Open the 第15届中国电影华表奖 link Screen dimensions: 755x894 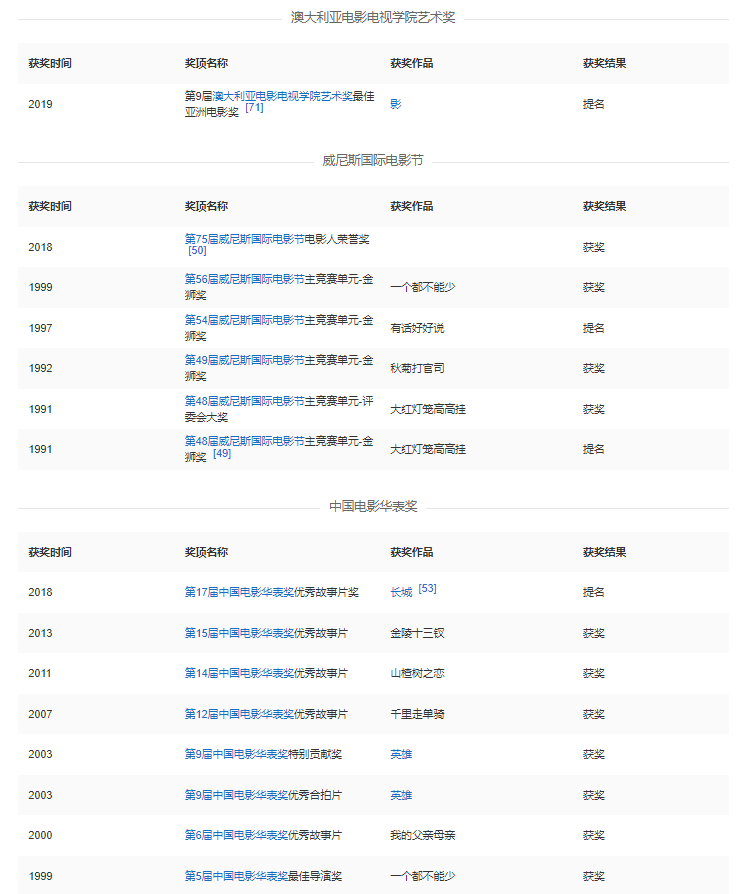click(x=239, y=633)
